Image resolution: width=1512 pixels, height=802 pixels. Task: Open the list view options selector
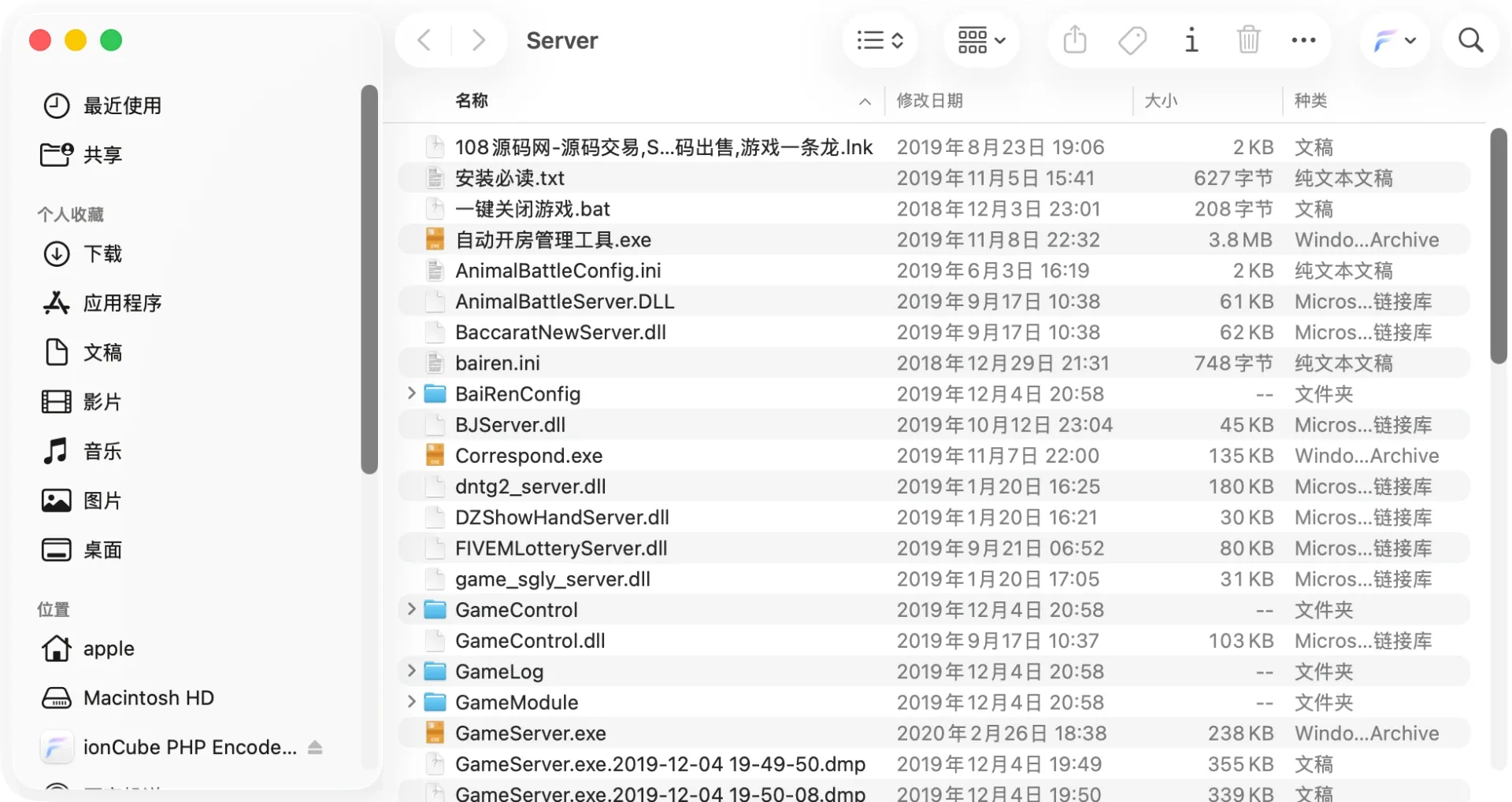(x=880, y=40)
